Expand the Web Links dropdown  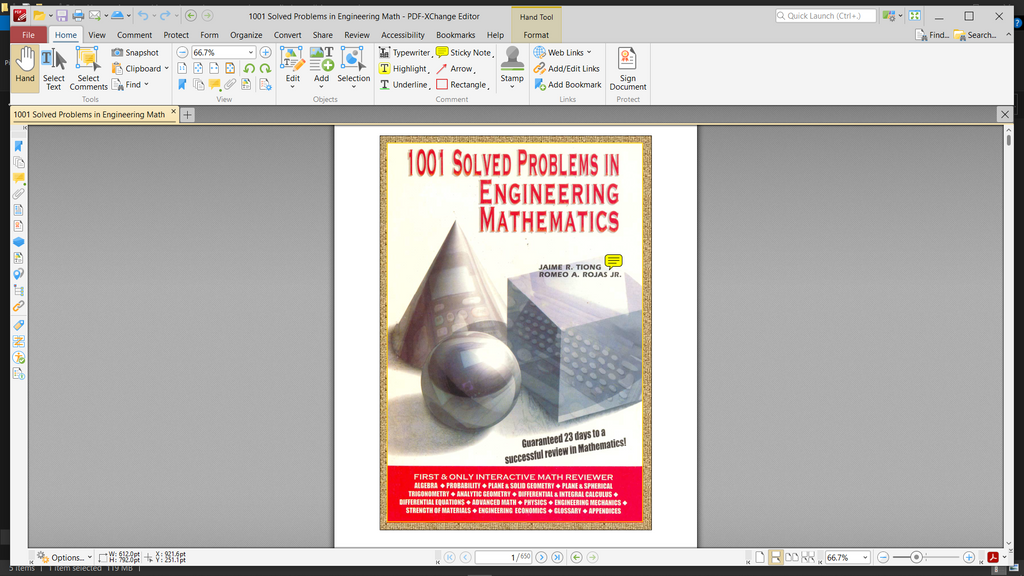pos(589,52)
